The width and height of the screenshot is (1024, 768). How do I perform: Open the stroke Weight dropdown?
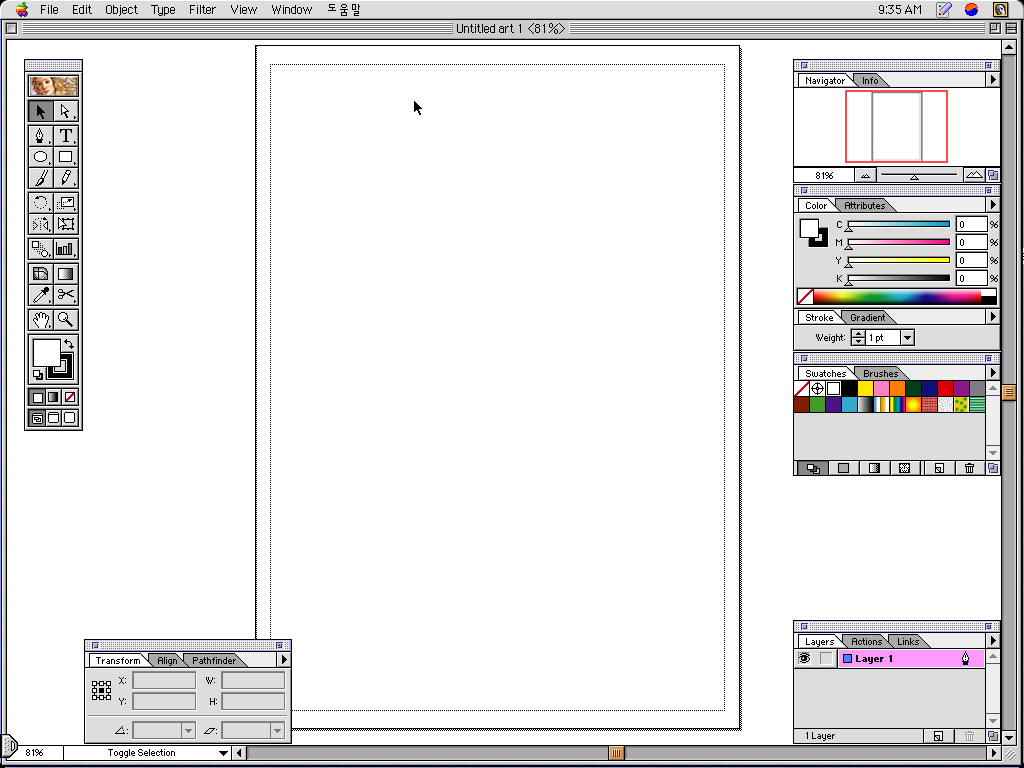[907, 338]
